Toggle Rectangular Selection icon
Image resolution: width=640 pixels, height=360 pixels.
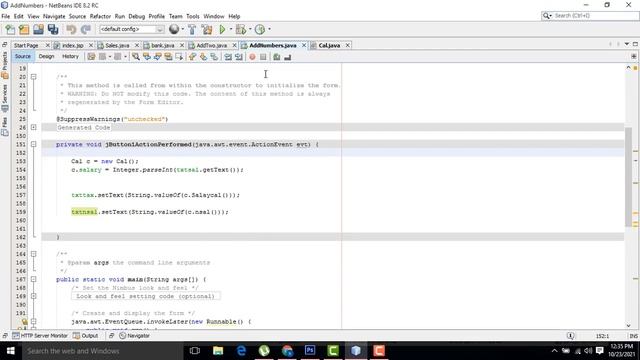(x=179, y=57)
